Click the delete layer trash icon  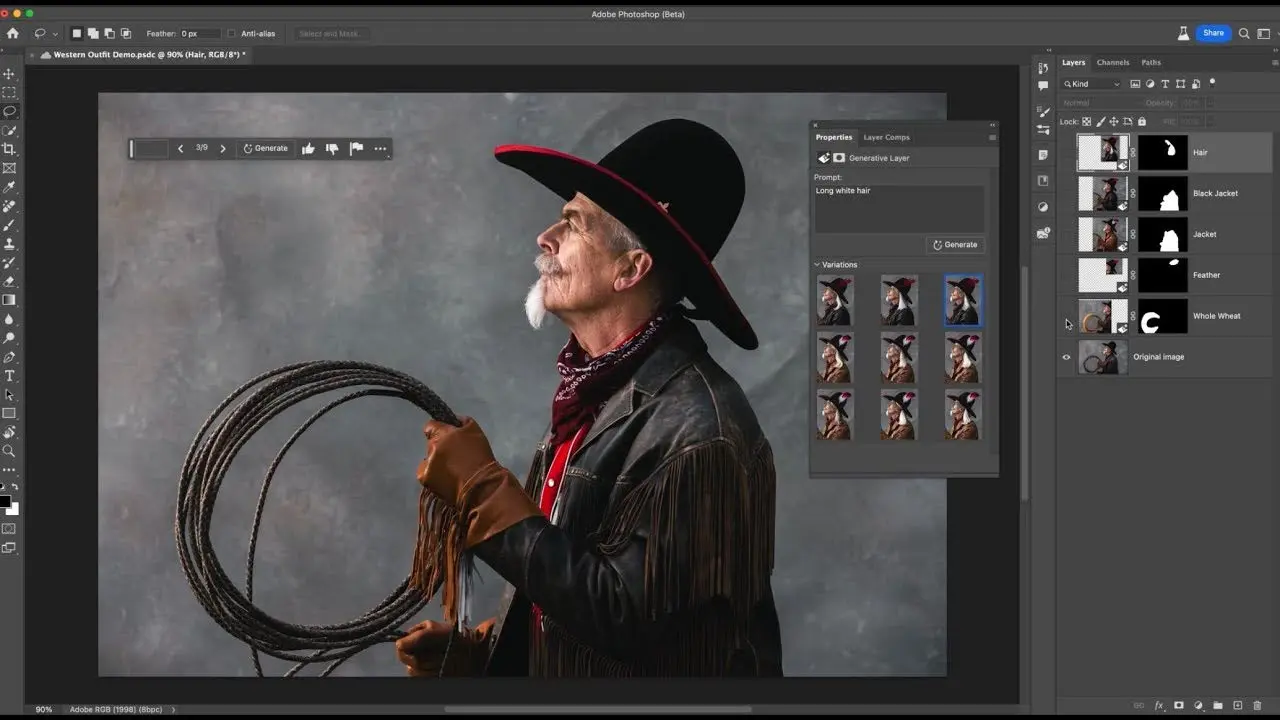pos(1257,706)
